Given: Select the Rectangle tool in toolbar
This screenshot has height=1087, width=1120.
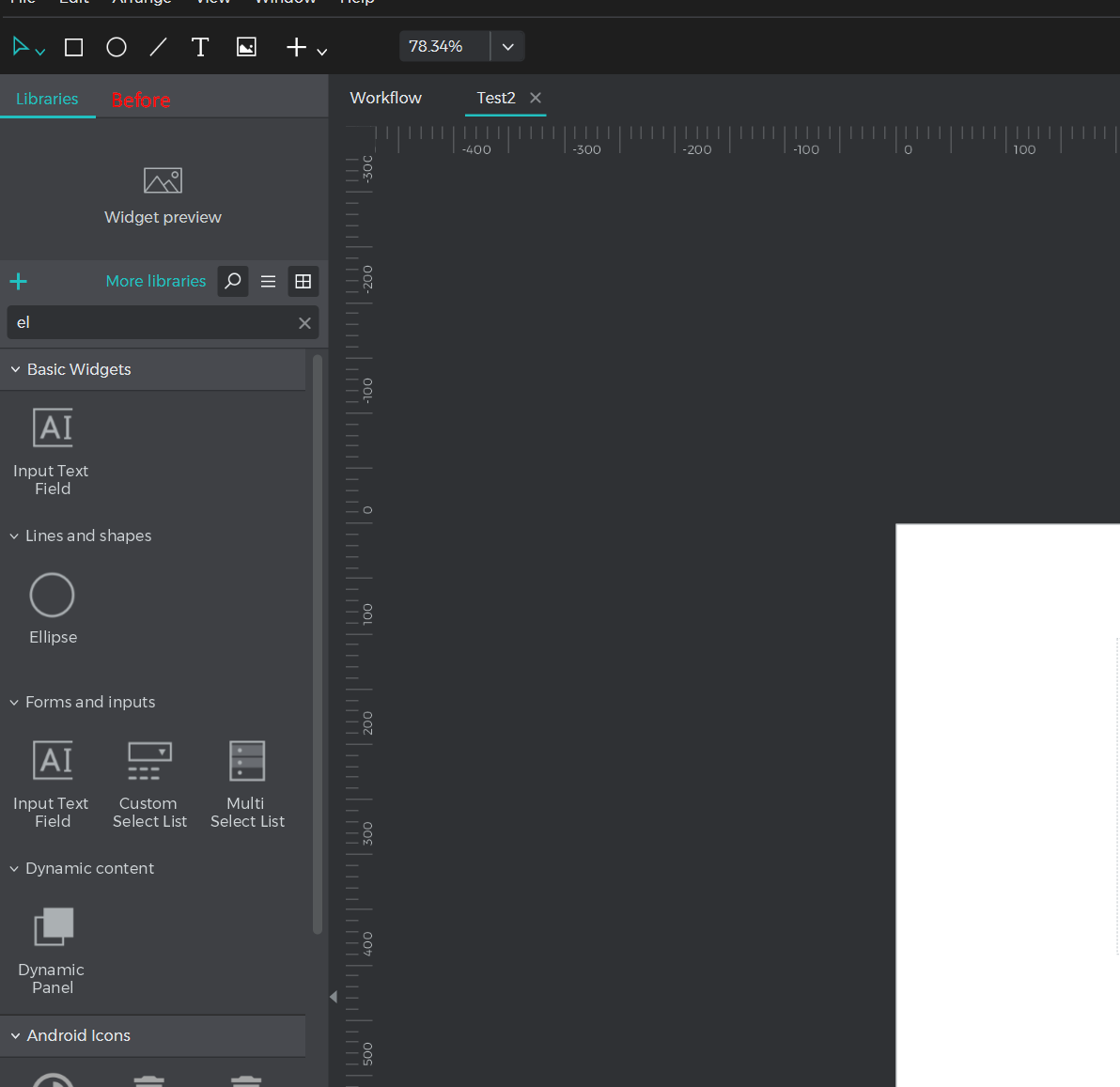Looking at the screenshot, I should pos(73,47).
